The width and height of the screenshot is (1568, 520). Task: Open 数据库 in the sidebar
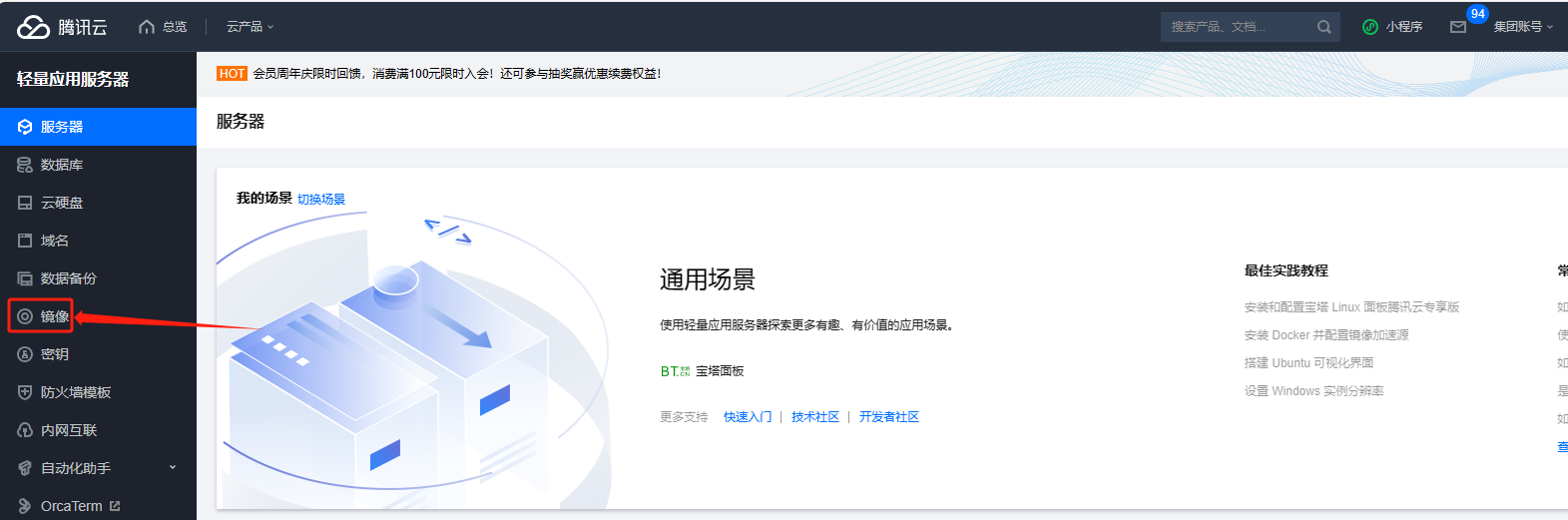tap(98, 165)
